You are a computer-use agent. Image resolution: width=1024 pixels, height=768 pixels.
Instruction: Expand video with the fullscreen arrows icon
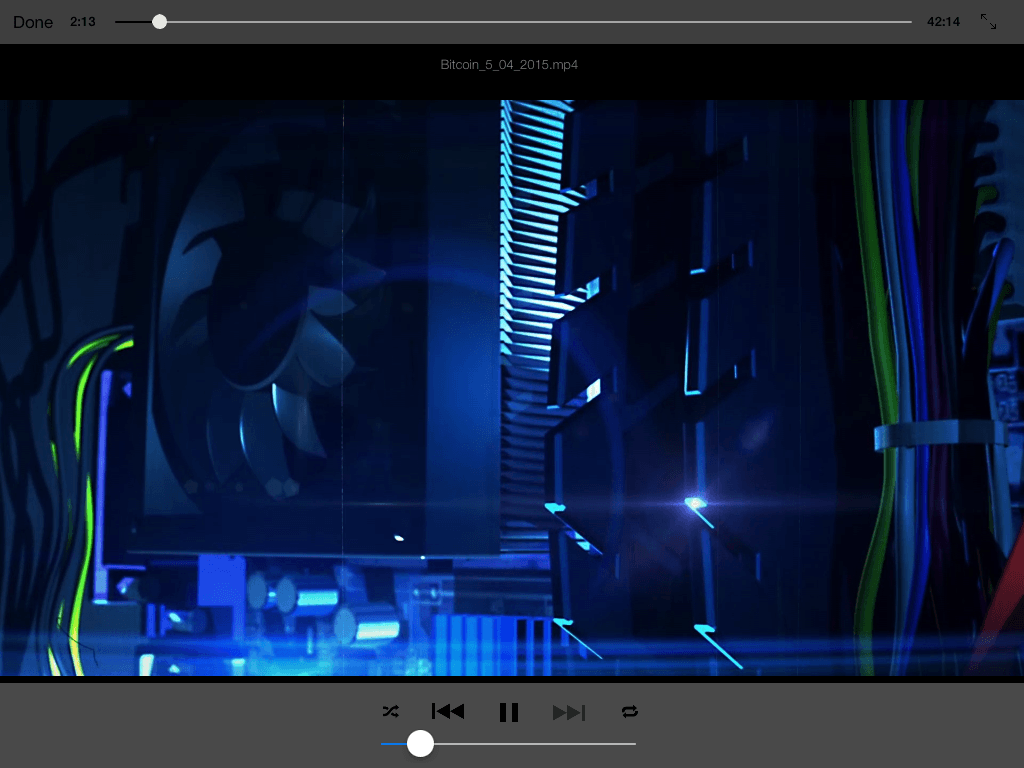tap(988, 21)
